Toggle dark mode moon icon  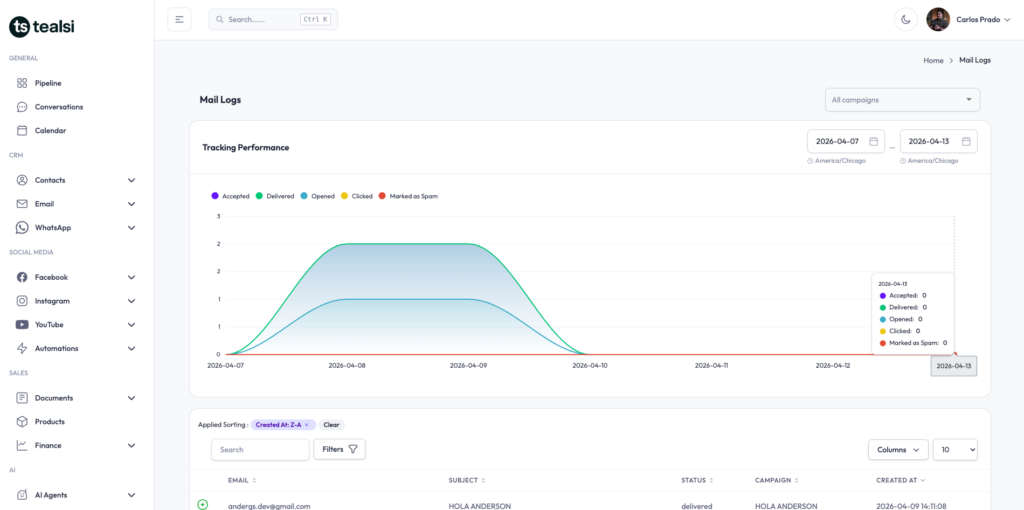click(906, 19)
